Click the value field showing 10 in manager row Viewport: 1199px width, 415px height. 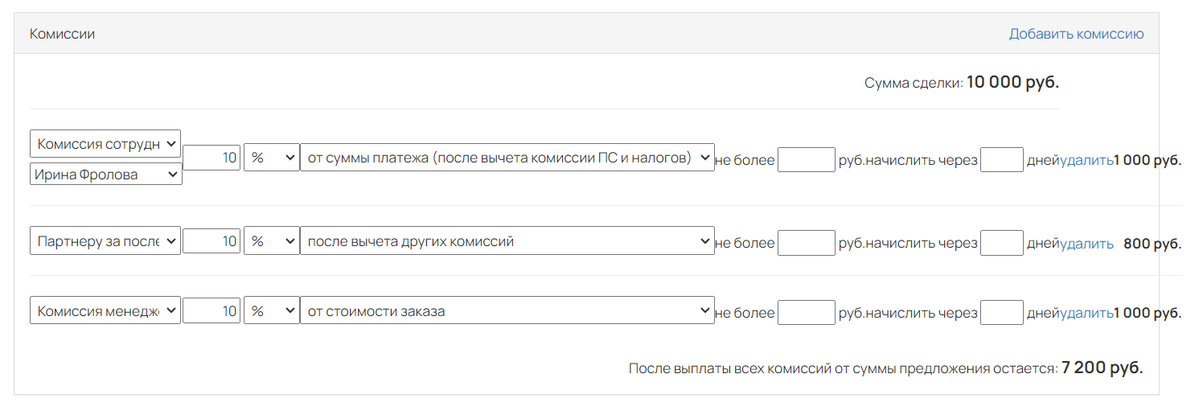[x=212, y=311]
